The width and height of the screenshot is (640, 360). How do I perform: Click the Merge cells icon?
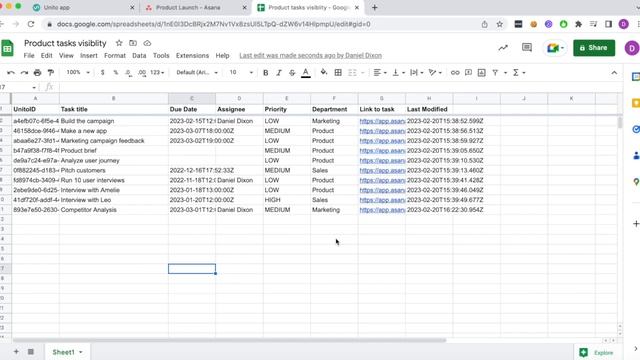coord(352,73)
